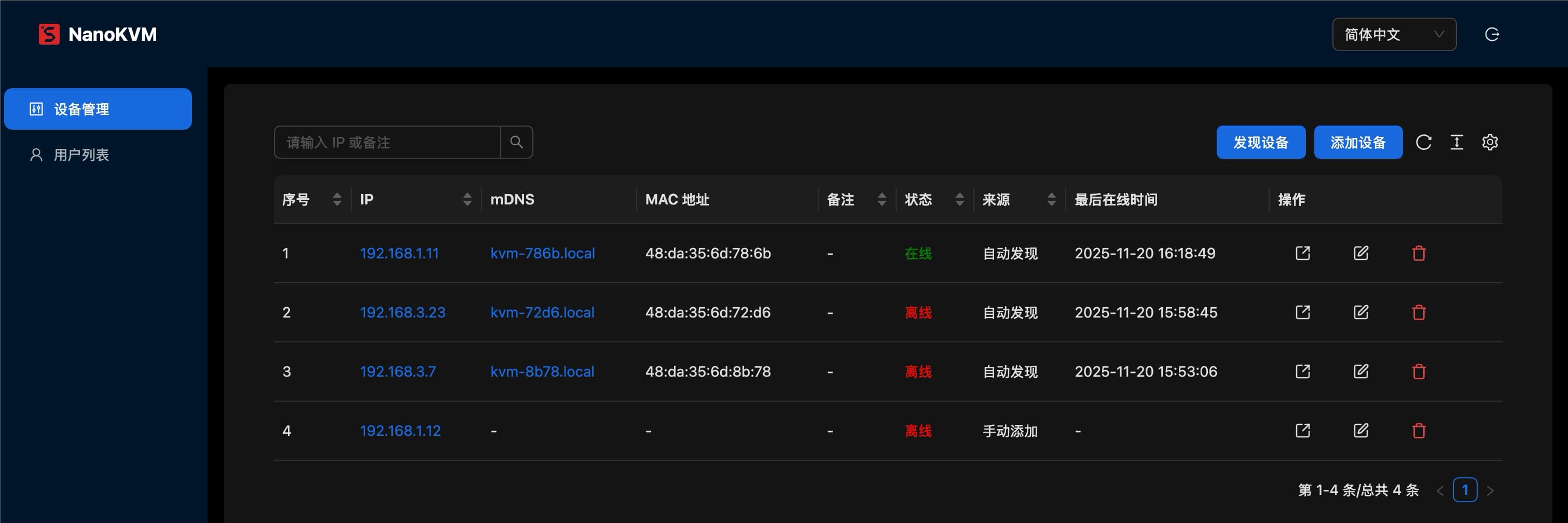Click the 发现设备 button

[x=1260, y=143]
